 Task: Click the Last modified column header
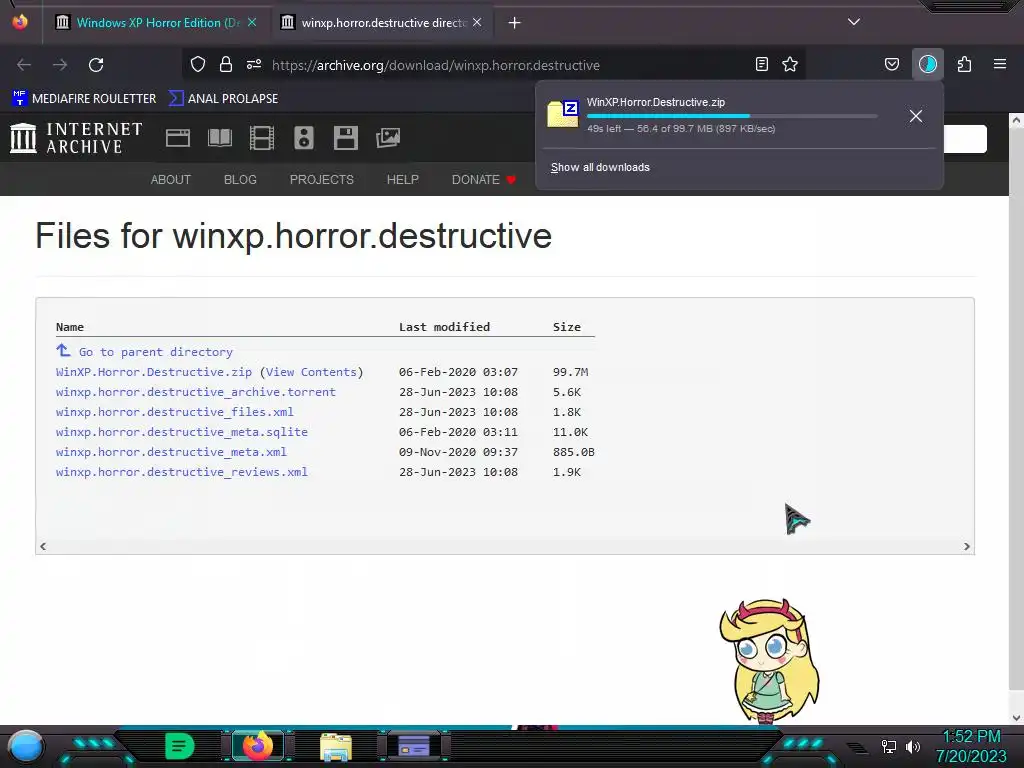point(445,327)
